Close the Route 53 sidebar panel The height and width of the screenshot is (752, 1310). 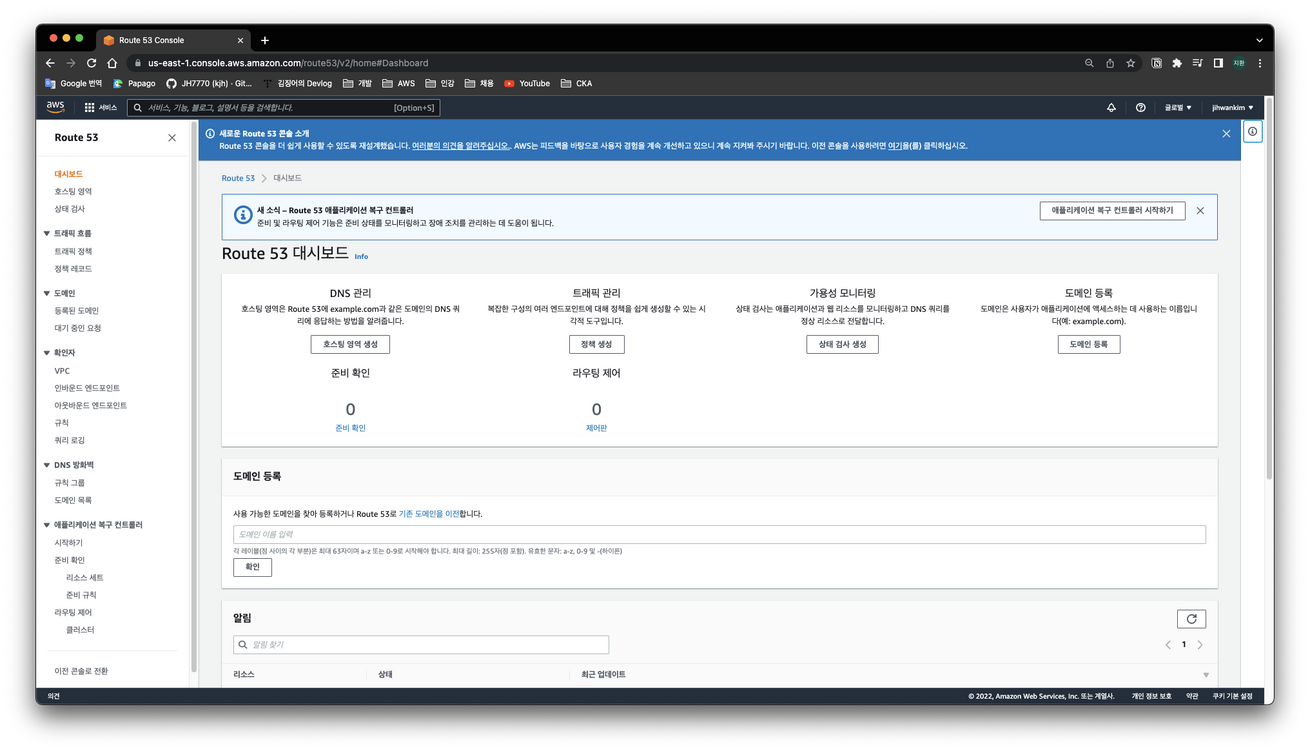pos(172,138)
